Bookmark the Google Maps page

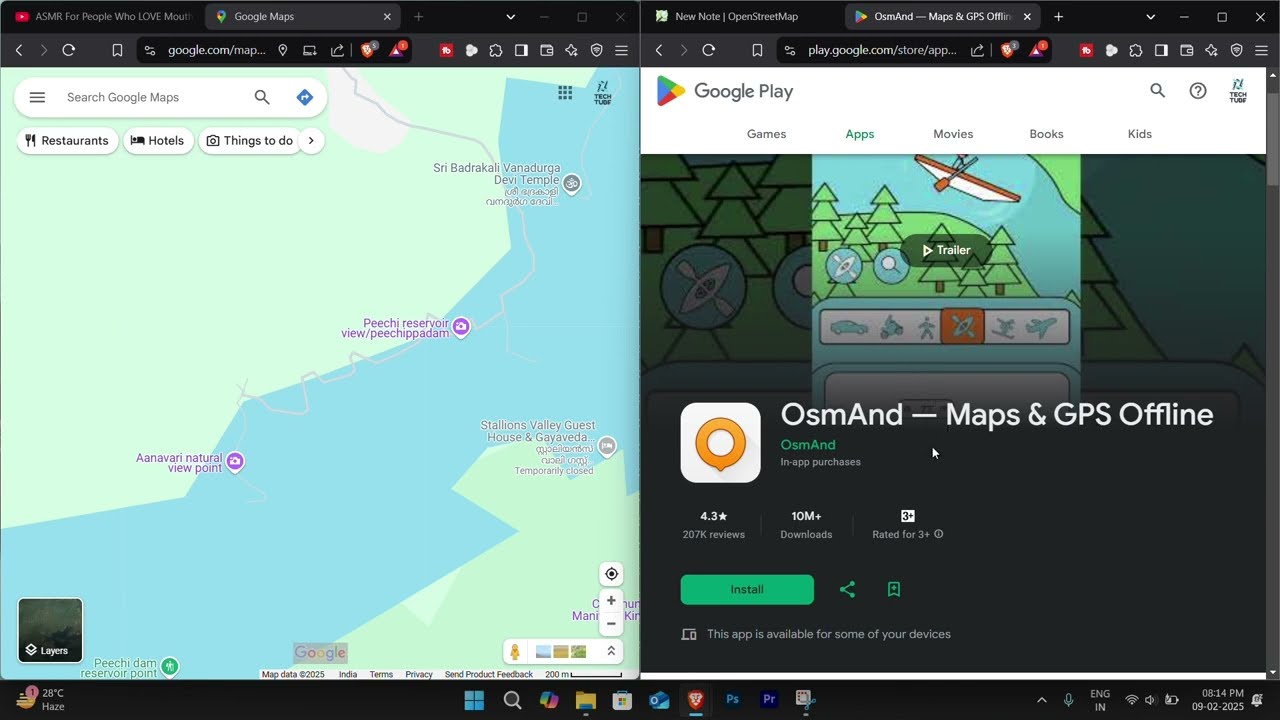[x=117, y=50]
